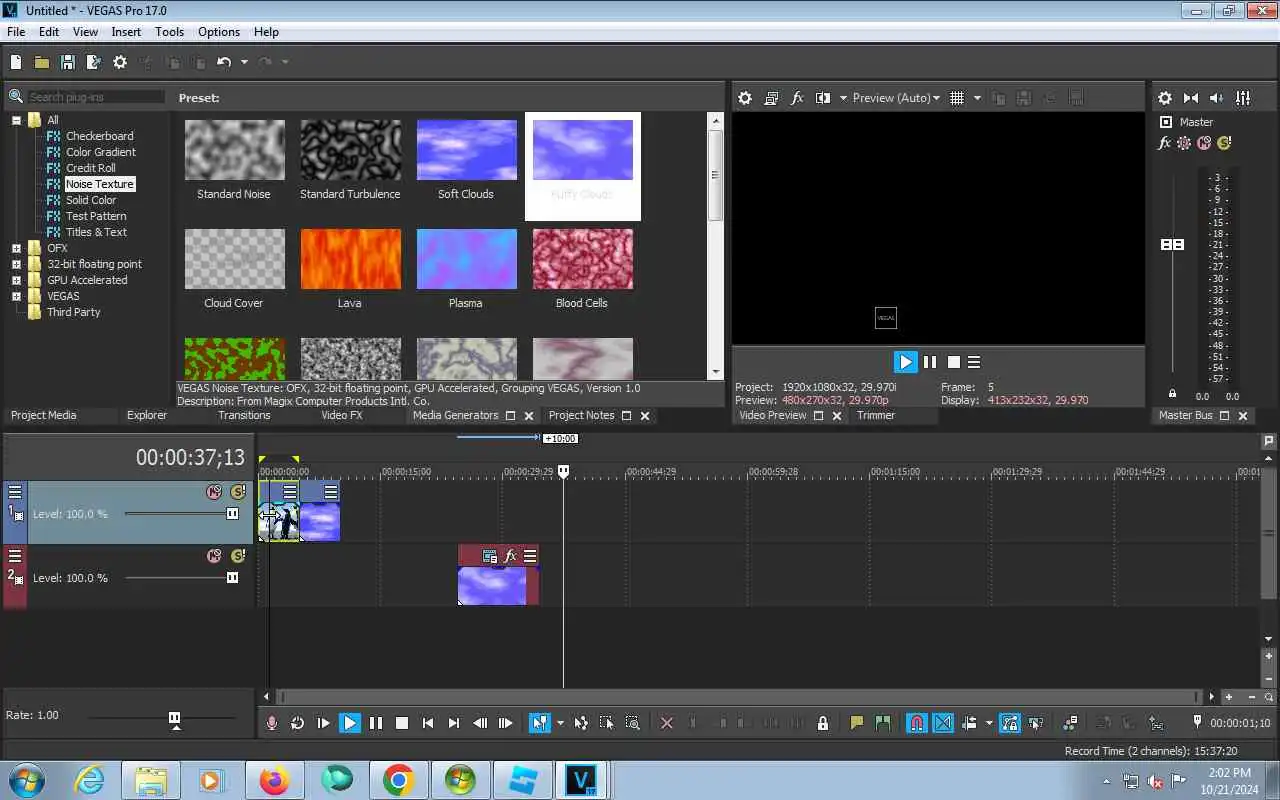Open Event FX on the track 2 clip
The height and width of the screenshot is (800, 1280).
tap(510, 556)
